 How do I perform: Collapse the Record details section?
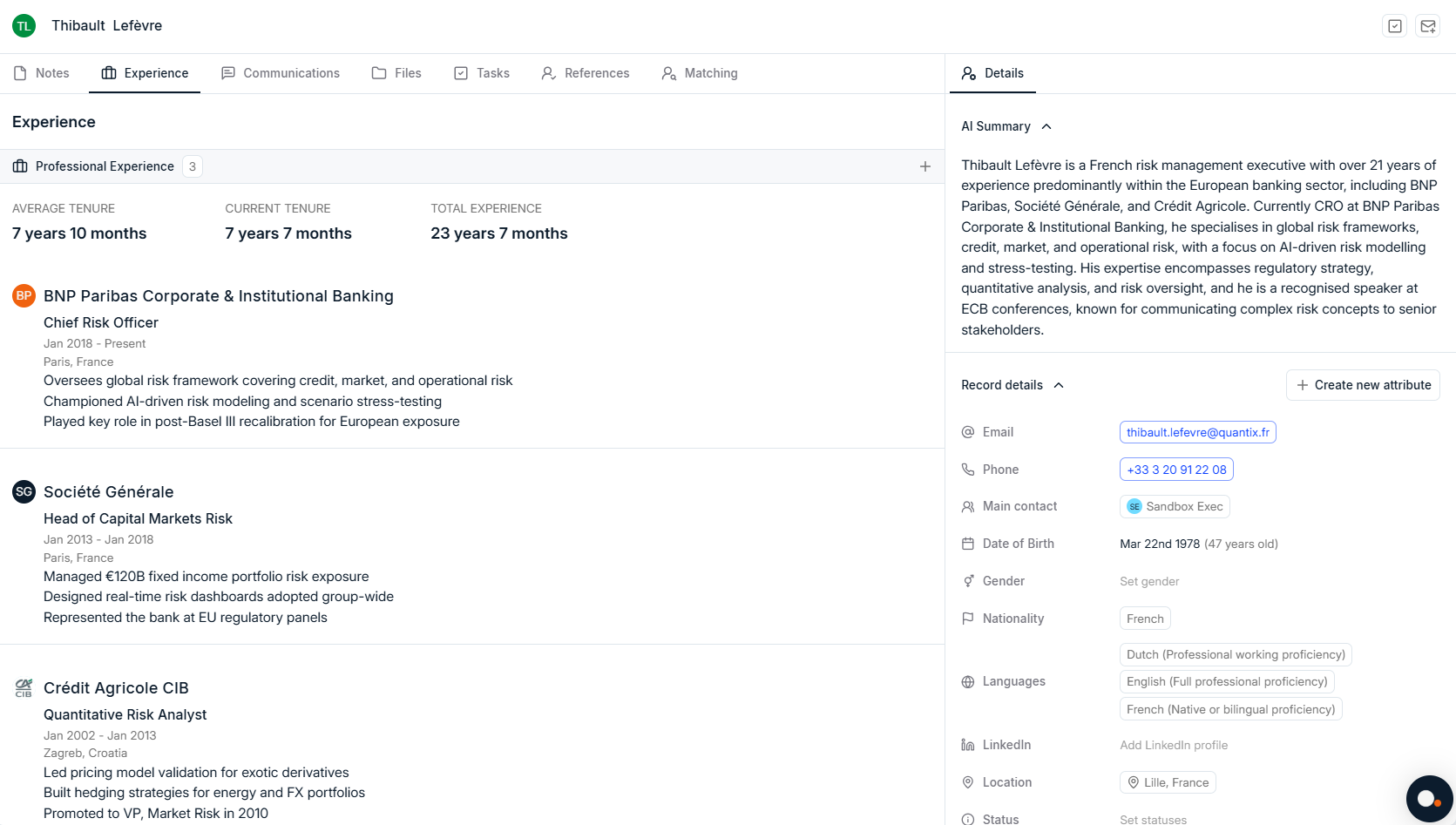(1059, 384)
